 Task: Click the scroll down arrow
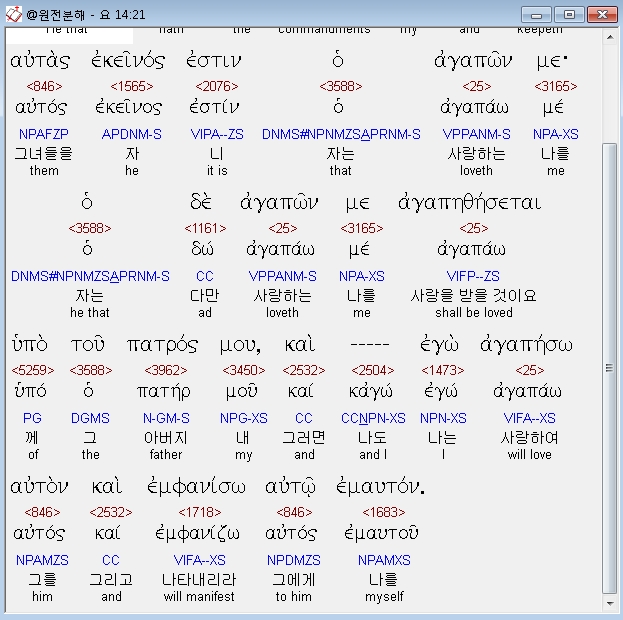point(609,603)
